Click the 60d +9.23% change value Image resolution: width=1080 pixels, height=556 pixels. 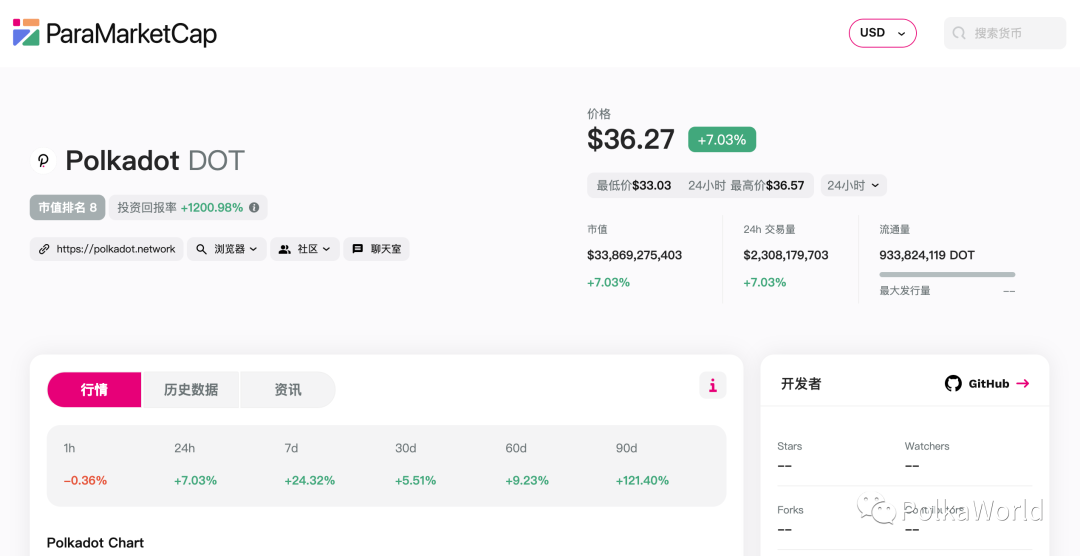point(527,480)
